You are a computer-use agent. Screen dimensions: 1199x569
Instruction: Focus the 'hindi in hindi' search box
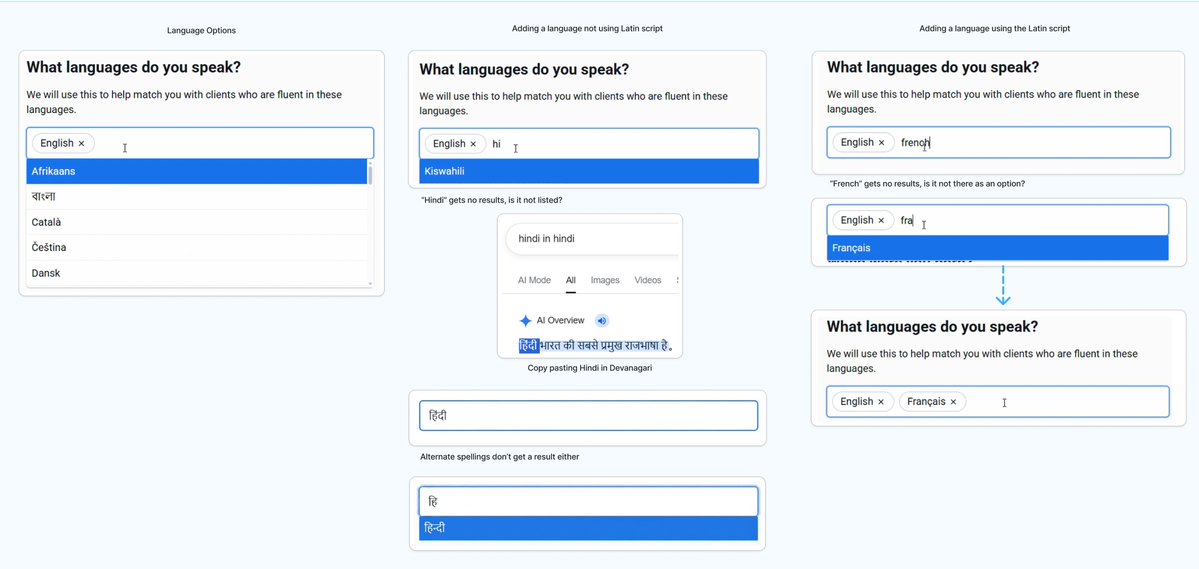tap(593, 239)
